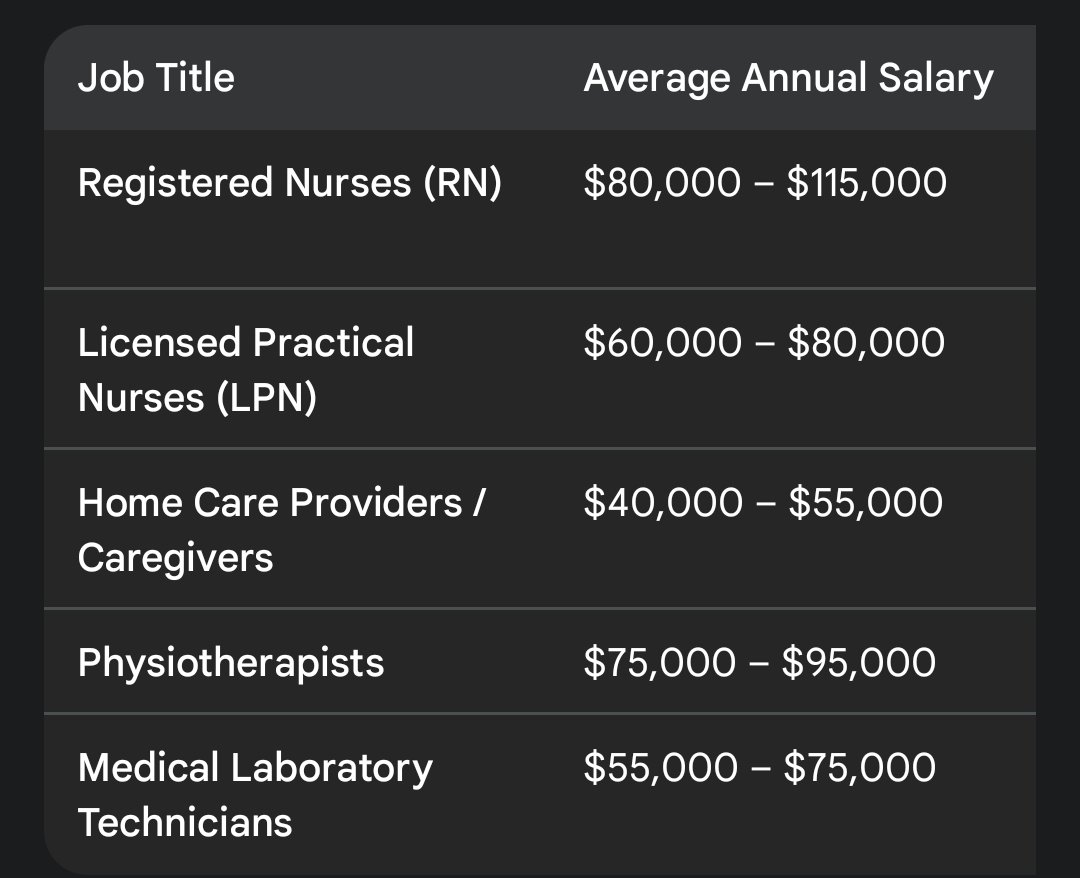Click the $60,000 LPN starting salary

(663, 343)
